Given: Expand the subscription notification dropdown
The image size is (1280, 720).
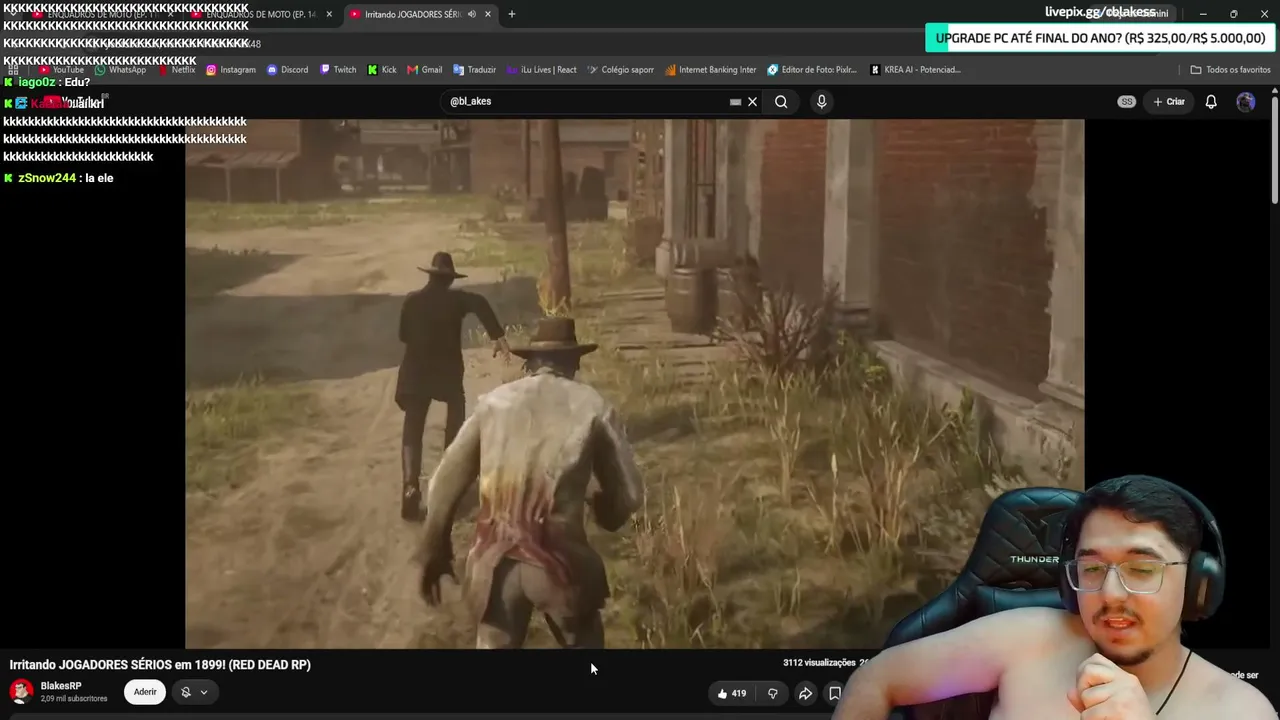Looking at the screenshot, I should click(194, 692).
